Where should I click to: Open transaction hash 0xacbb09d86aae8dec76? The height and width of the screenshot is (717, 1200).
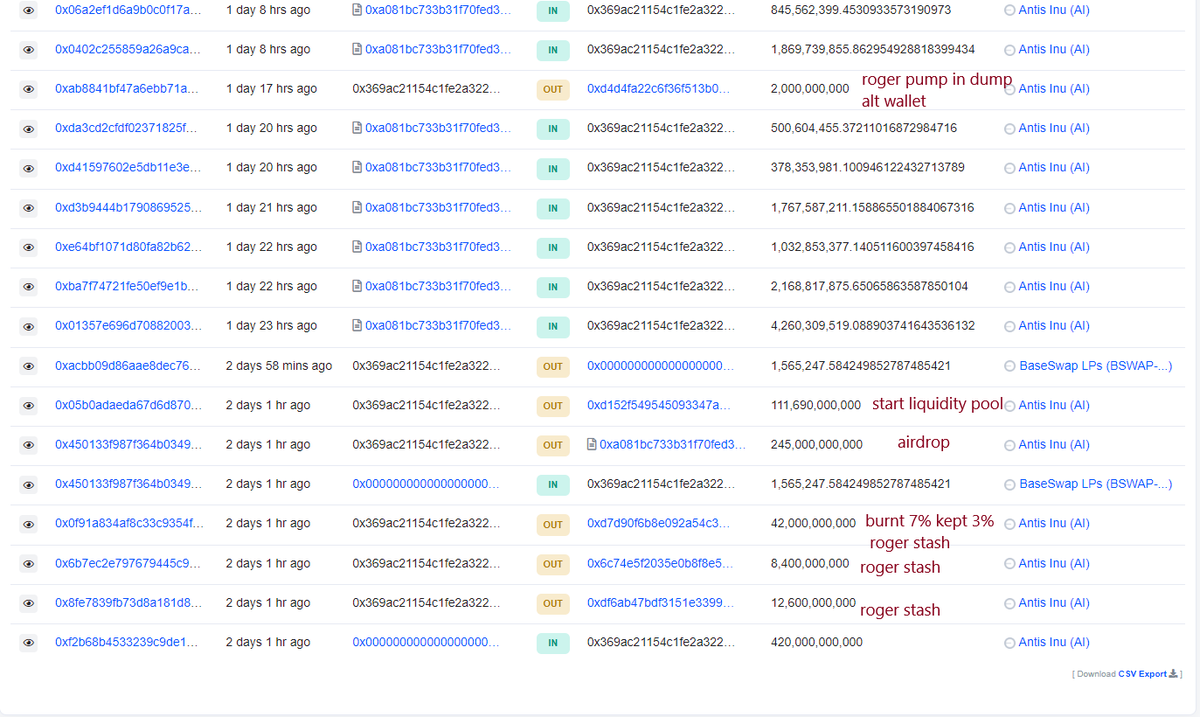[128, 366]
